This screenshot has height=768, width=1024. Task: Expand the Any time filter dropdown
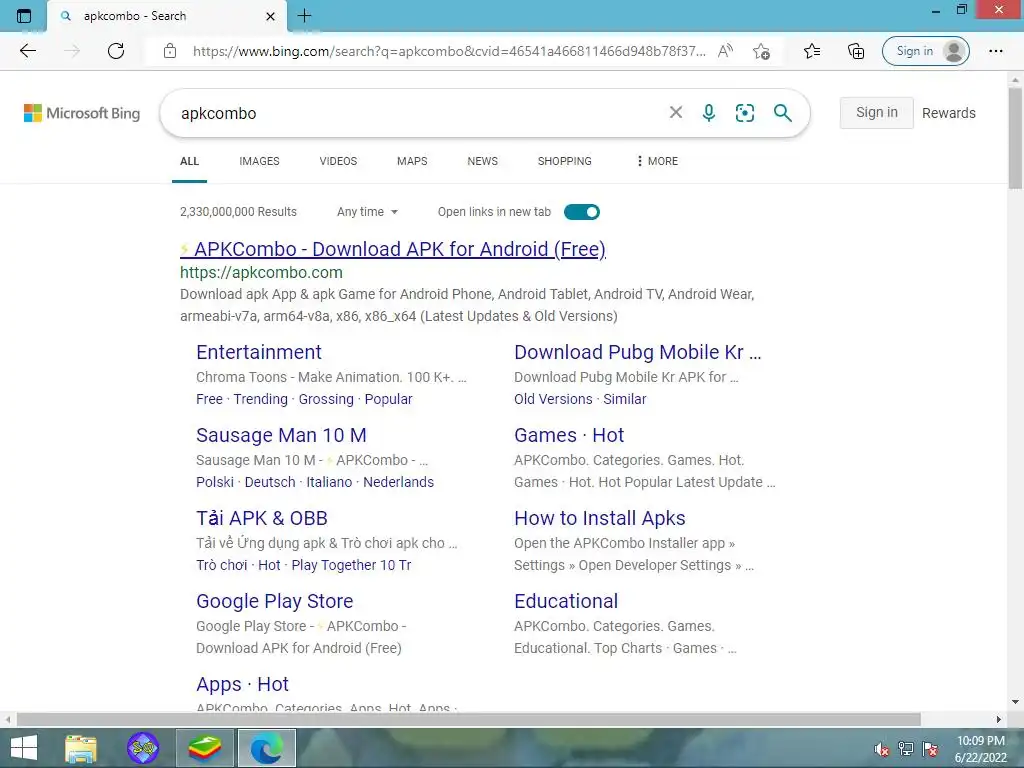coord(367,212)
